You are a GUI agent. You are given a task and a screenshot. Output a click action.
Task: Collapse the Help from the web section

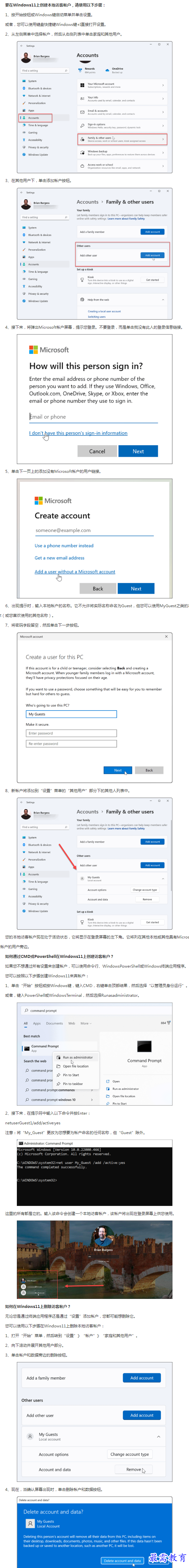click(x=162, y=300)
